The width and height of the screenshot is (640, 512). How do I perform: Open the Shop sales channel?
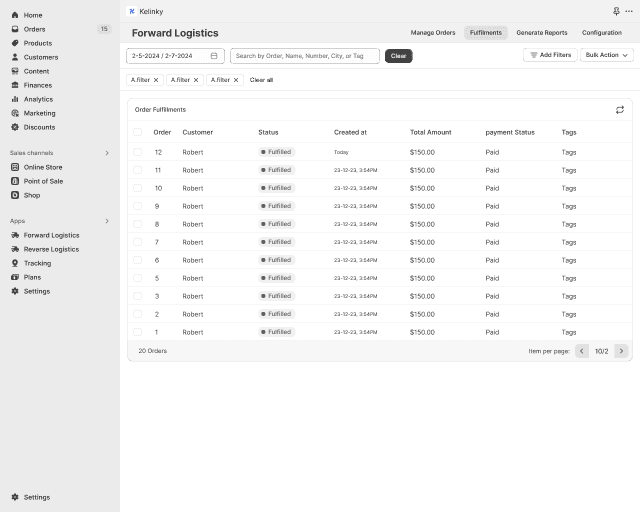click(31, 195)
